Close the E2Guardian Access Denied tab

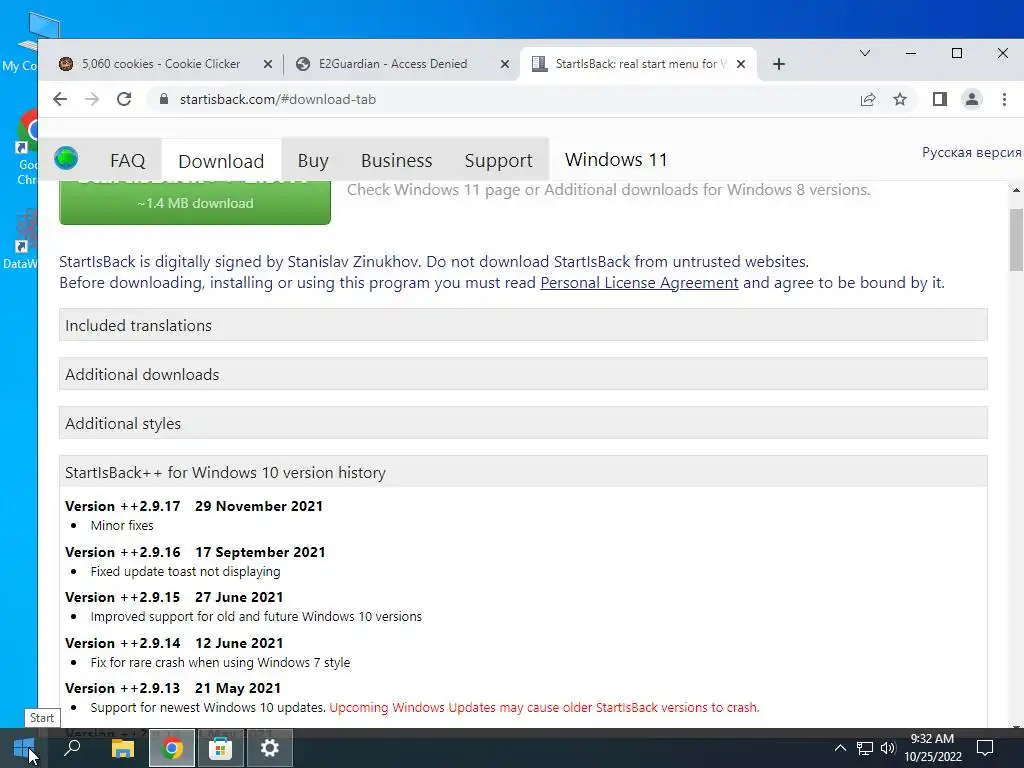[505, 64]
